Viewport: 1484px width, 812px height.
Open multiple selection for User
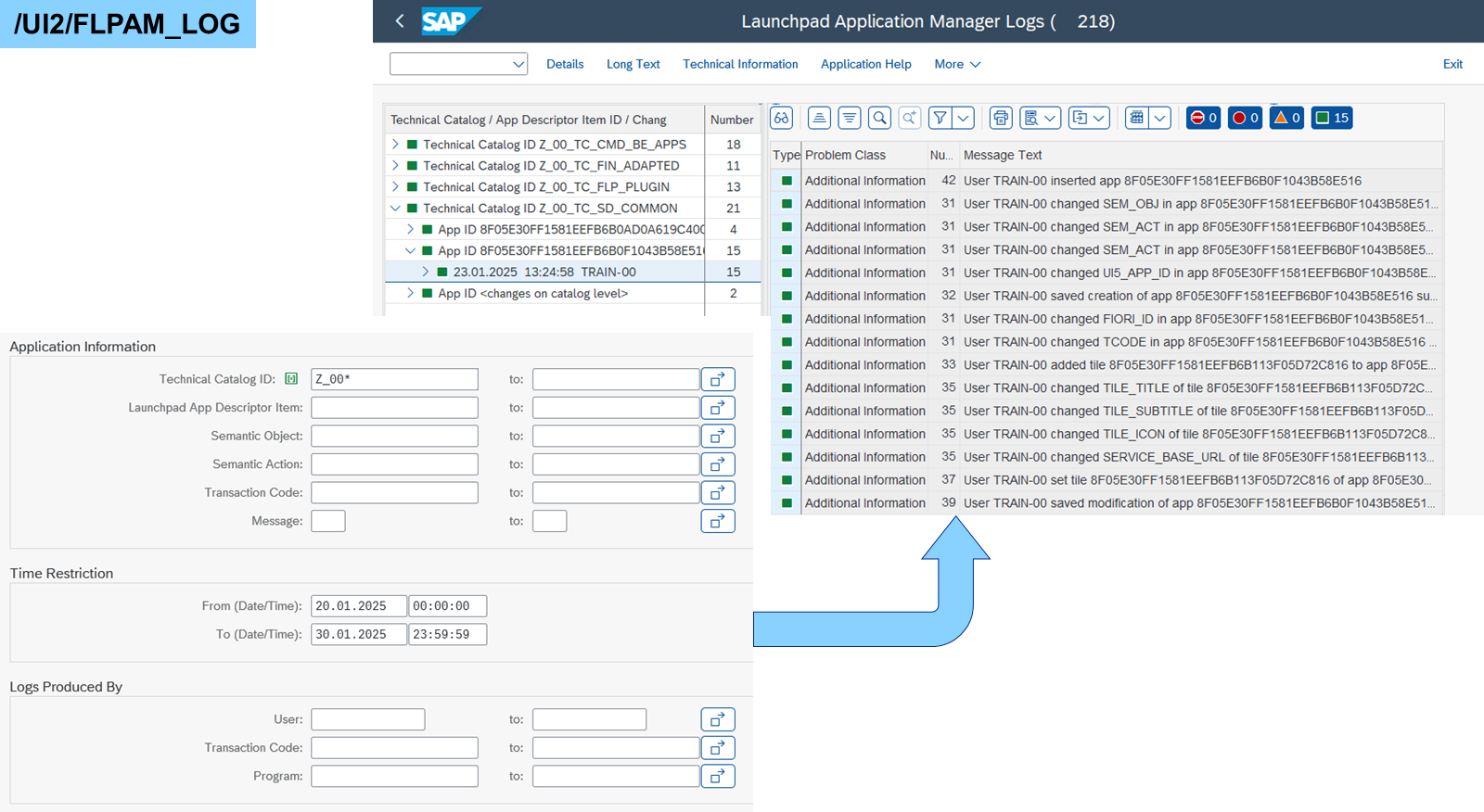[x=718, y=719]
